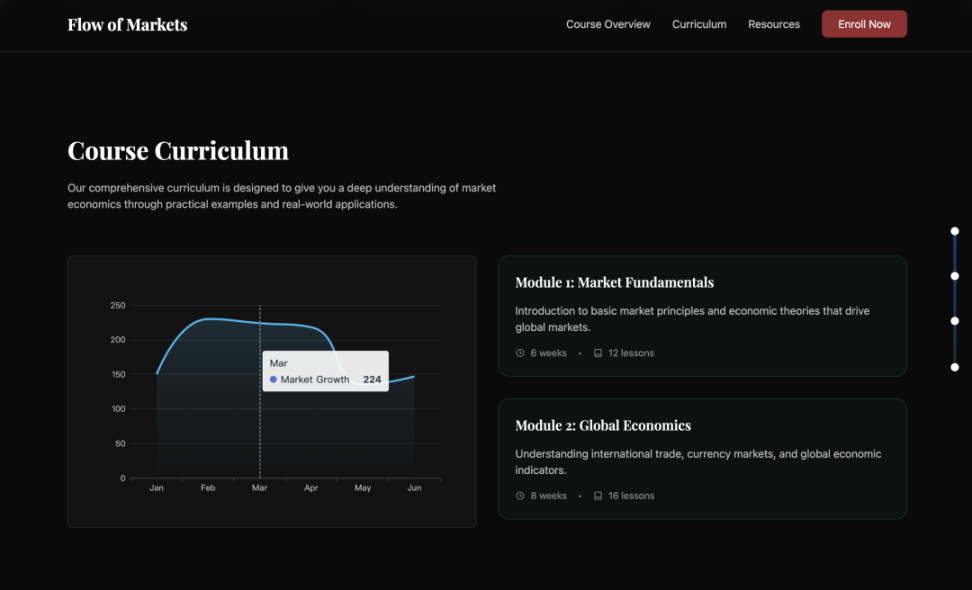The width and height of the screenshot is (972, 590).
Task: Click the May label on chart axis
Action: pyautogui.click(x=363, y=488)
